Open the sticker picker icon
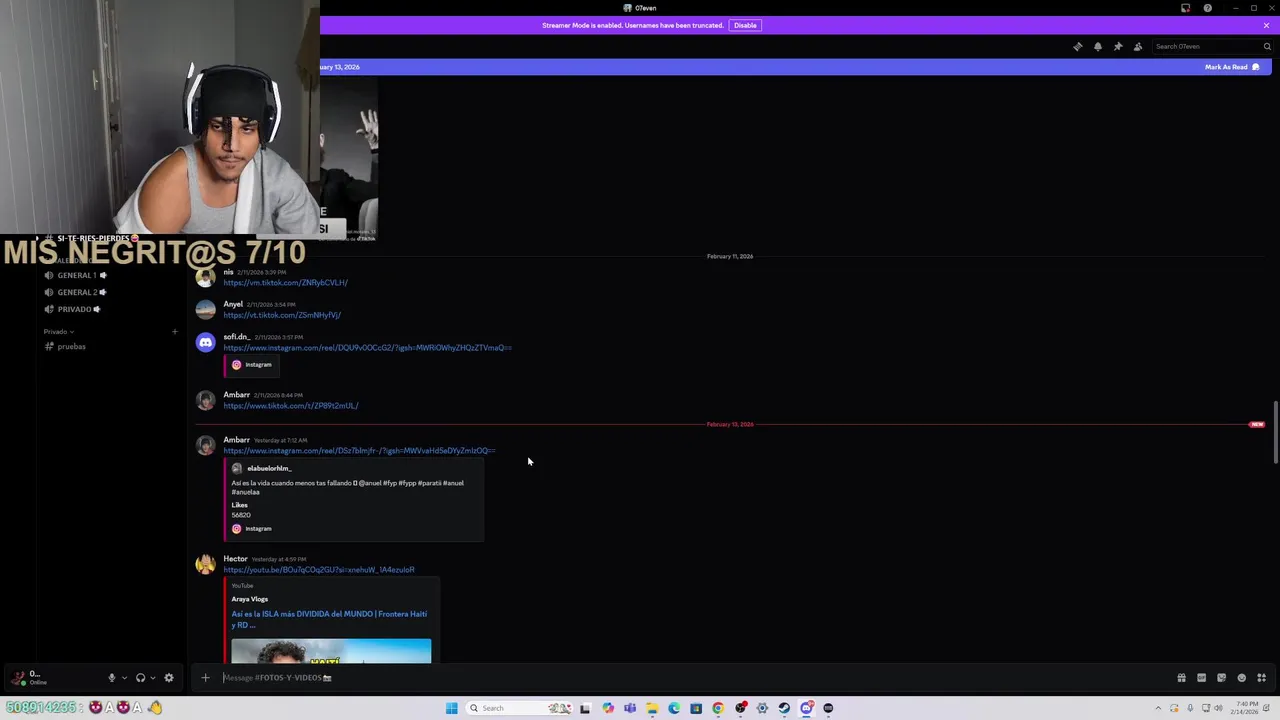1280x720 pixels. coord(1221,678)
